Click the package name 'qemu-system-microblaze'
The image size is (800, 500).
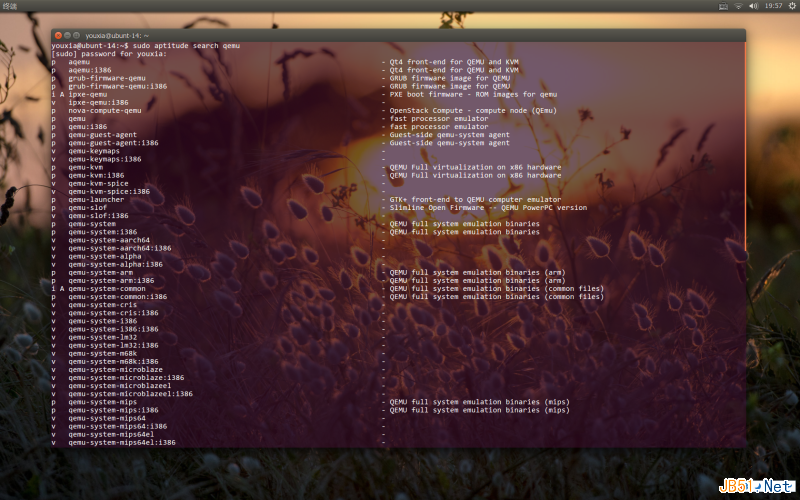click(x=116, y=370)
